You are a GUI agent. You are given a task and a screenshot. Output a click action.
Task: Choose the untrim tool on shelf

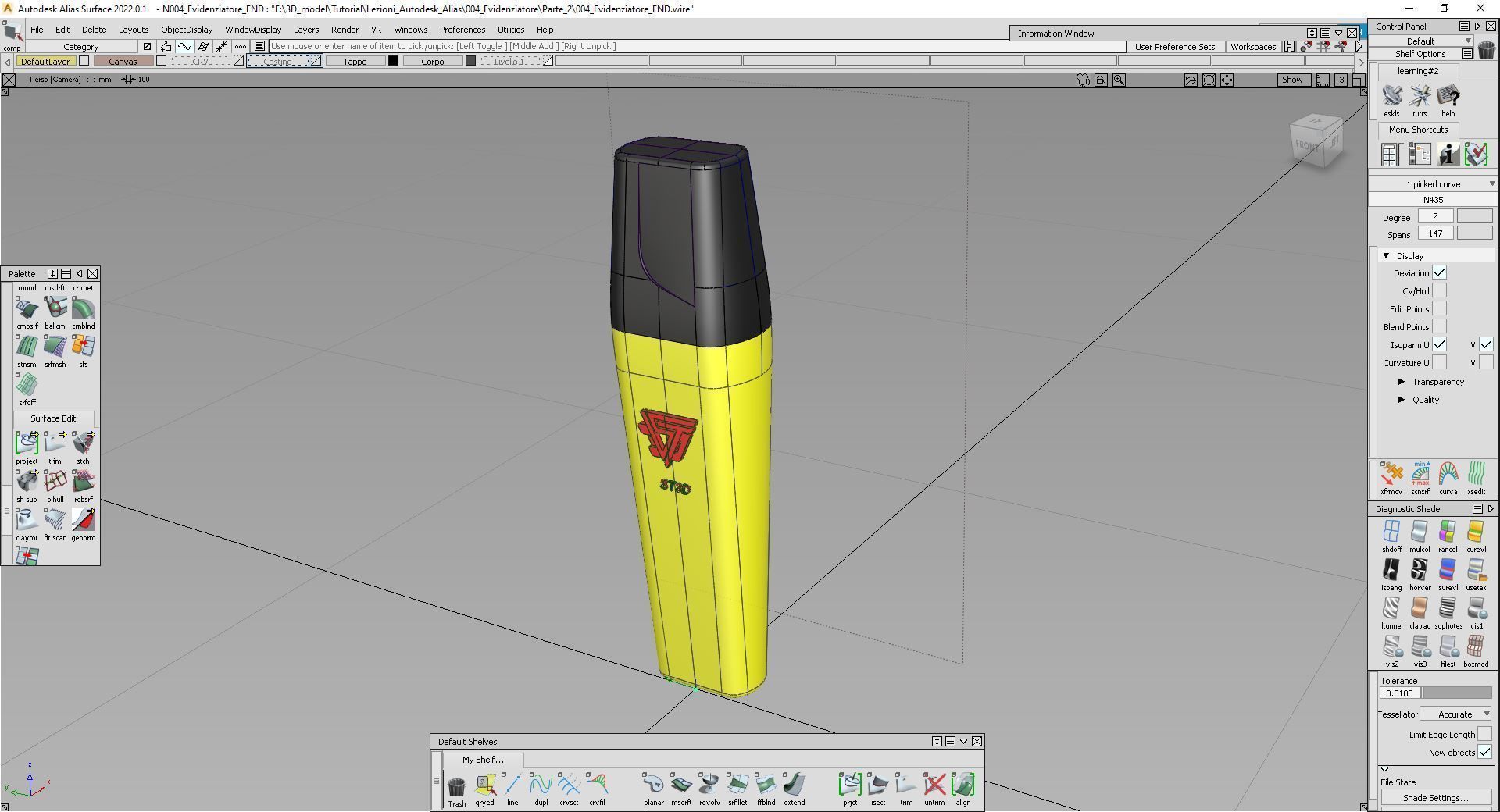(934, 784)
